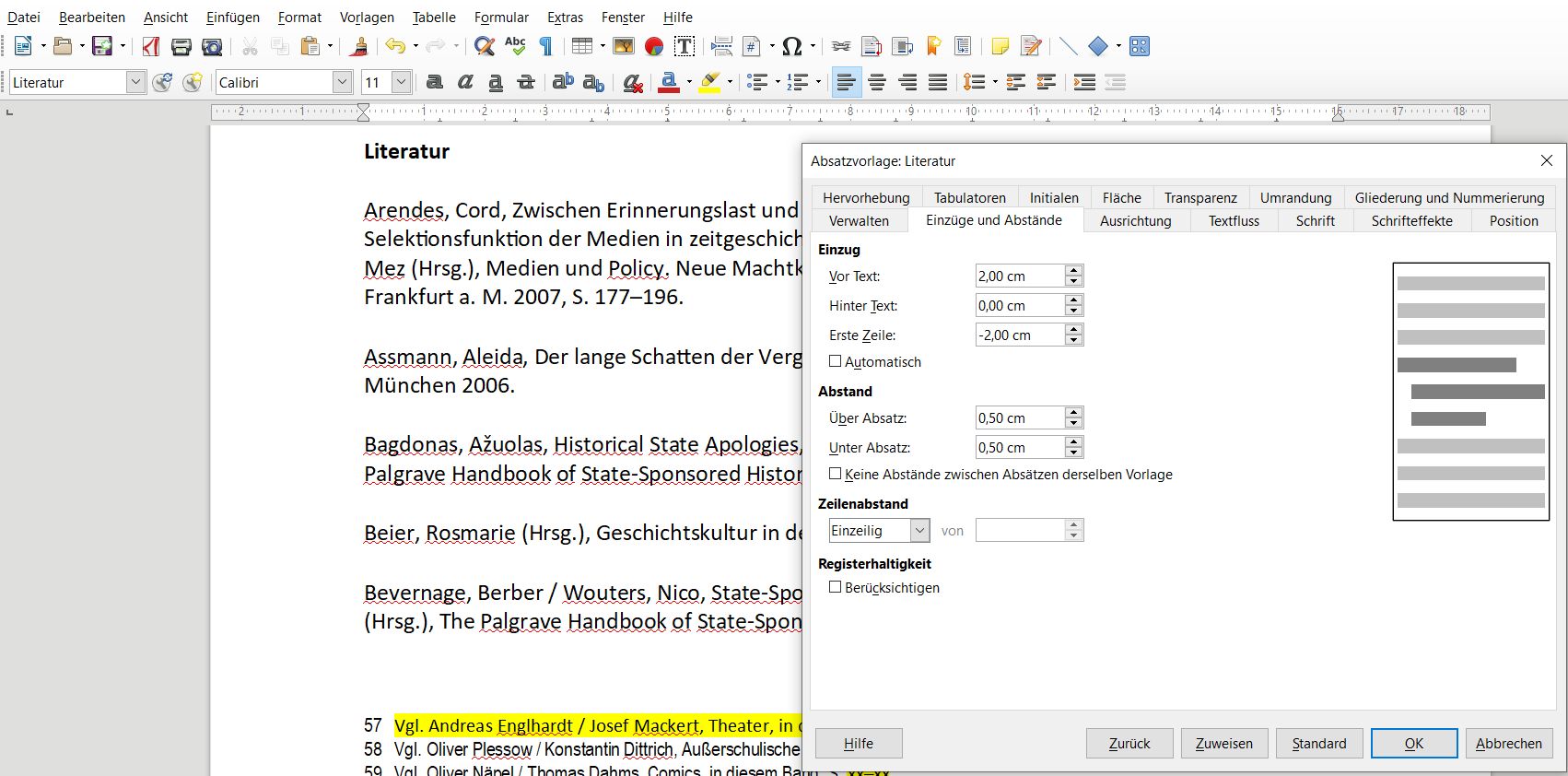
Task: Open the Calibri font name dropdown
Action: click(x=342, y=82)
